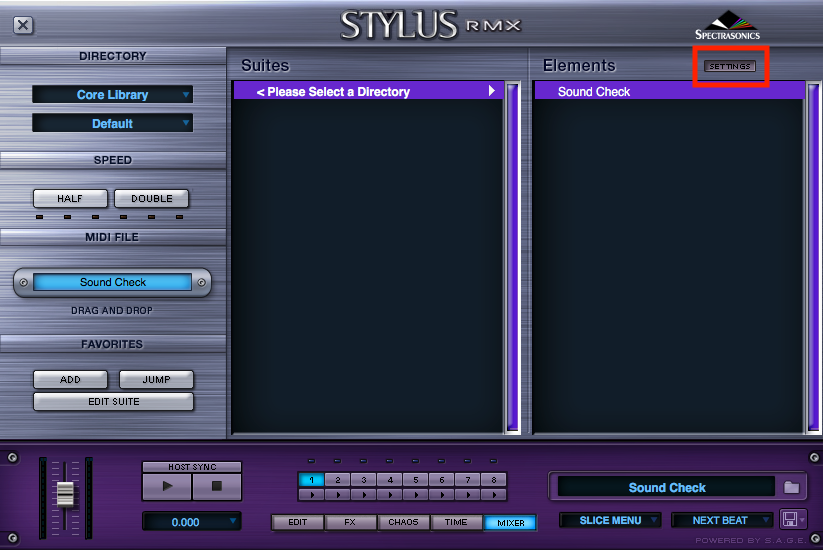Open the 0.000 value dropdown

point(192,522)
